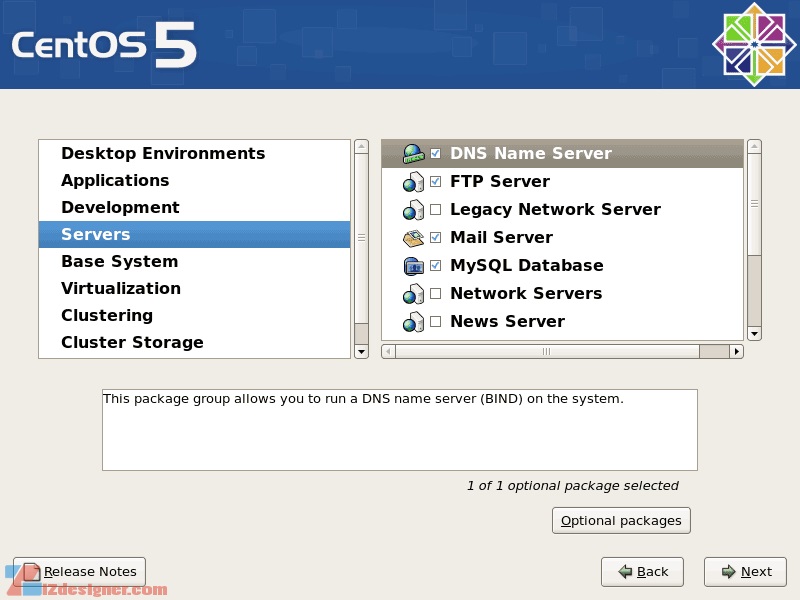Click the CentOS logo emblem
The height and width of the screenshot is (600, 800).
754,44
